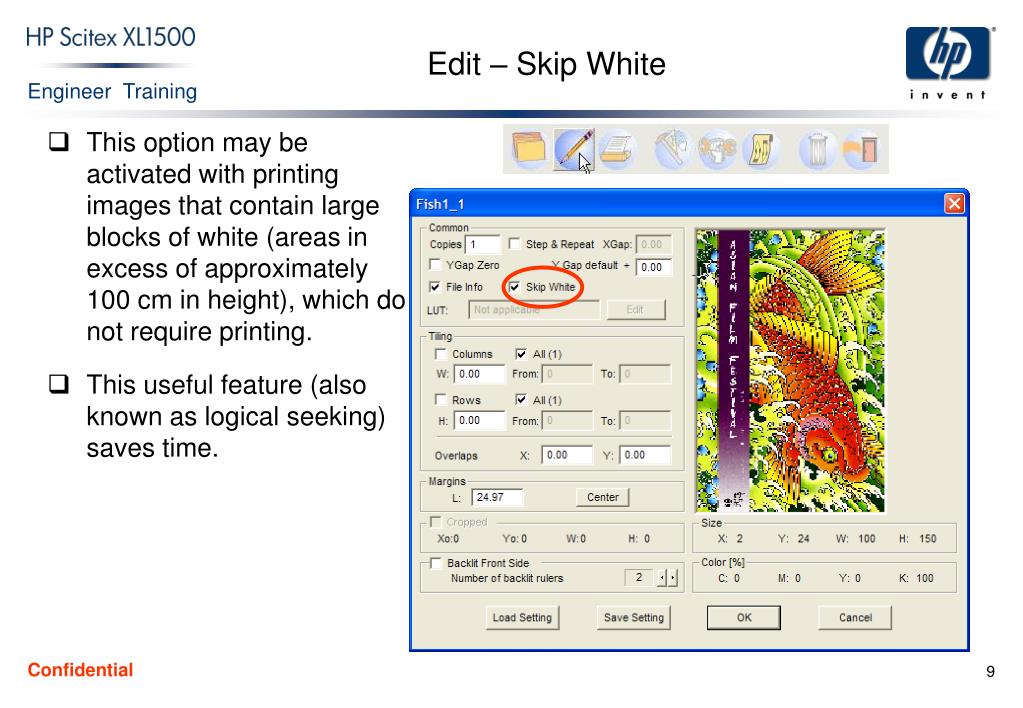
Task: Select the pencil Edit tool icon
Action: [x=574, y=149]
